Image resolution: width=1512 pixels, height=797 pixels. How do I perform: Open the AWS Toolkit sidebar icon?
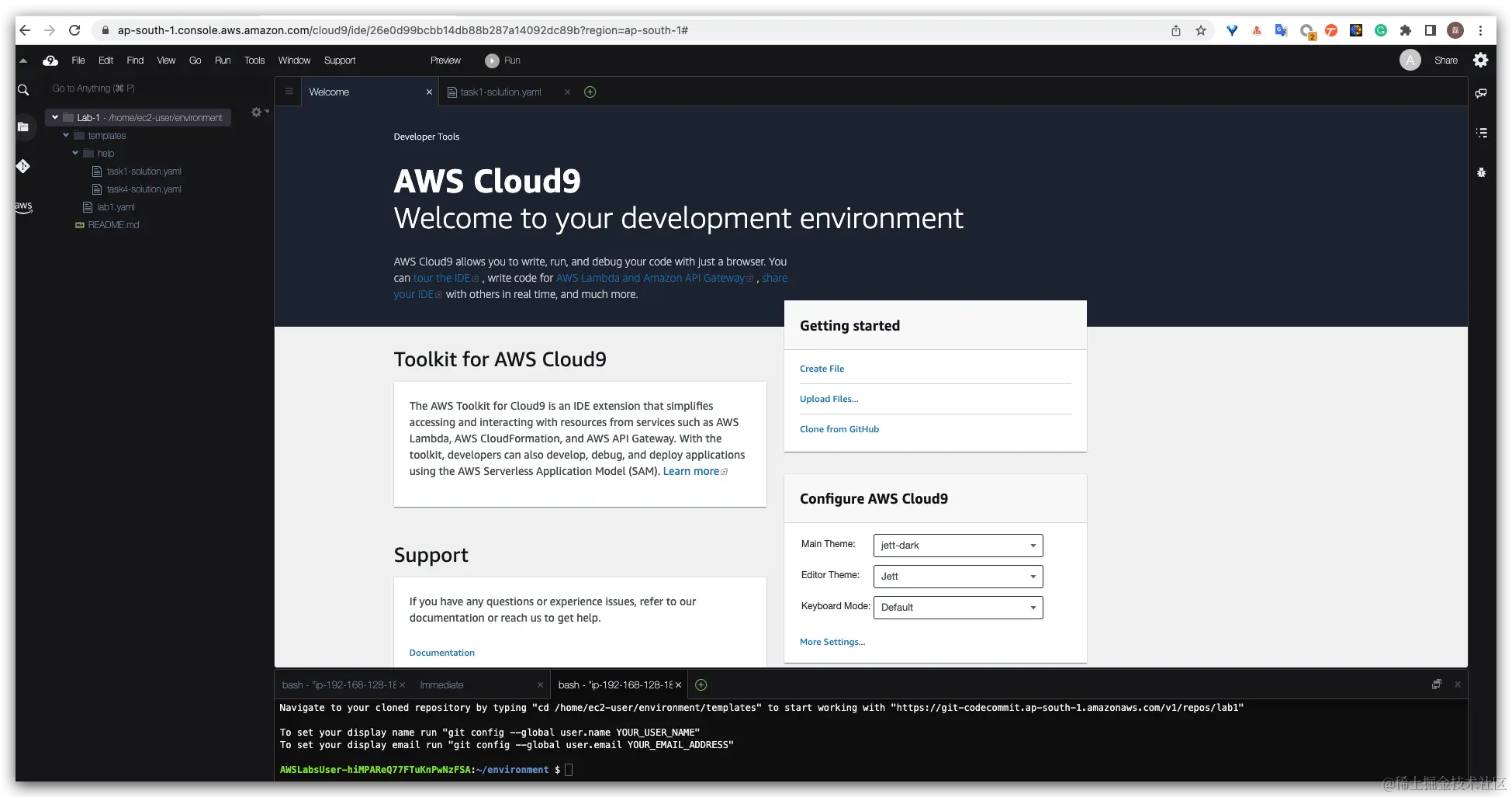[x=23, y=206]
